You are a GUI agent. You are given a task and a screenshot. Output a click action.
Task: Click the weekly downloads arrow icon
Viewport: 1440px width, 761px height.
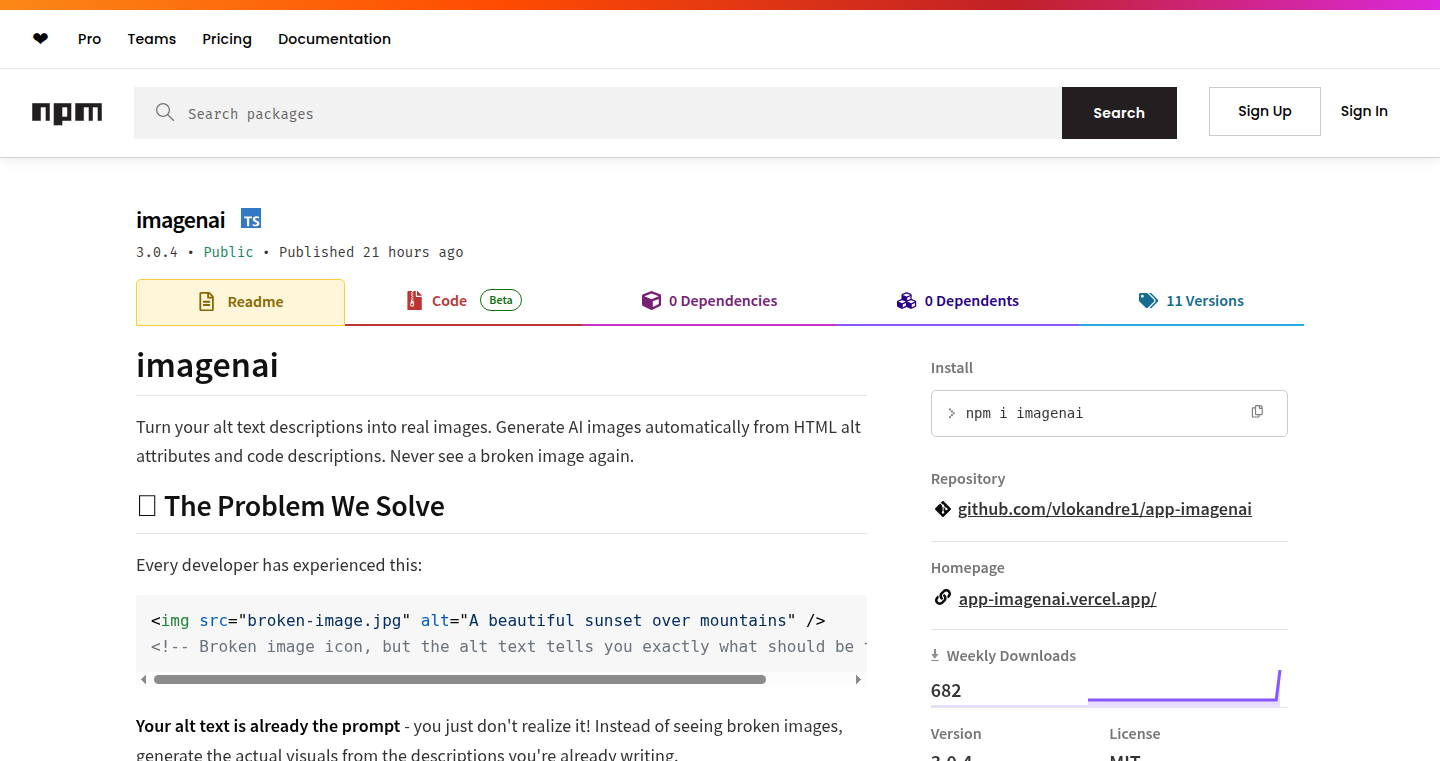point(935,656)
